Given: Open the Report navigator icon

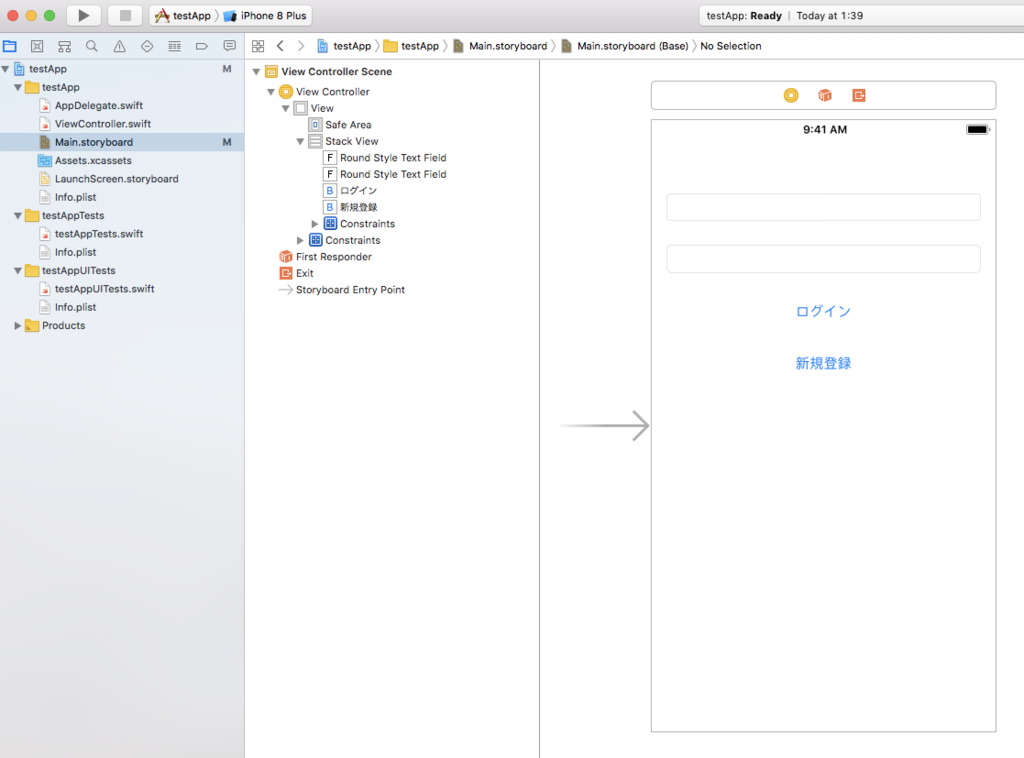Looking at the screenshot, I should point(229,46).
